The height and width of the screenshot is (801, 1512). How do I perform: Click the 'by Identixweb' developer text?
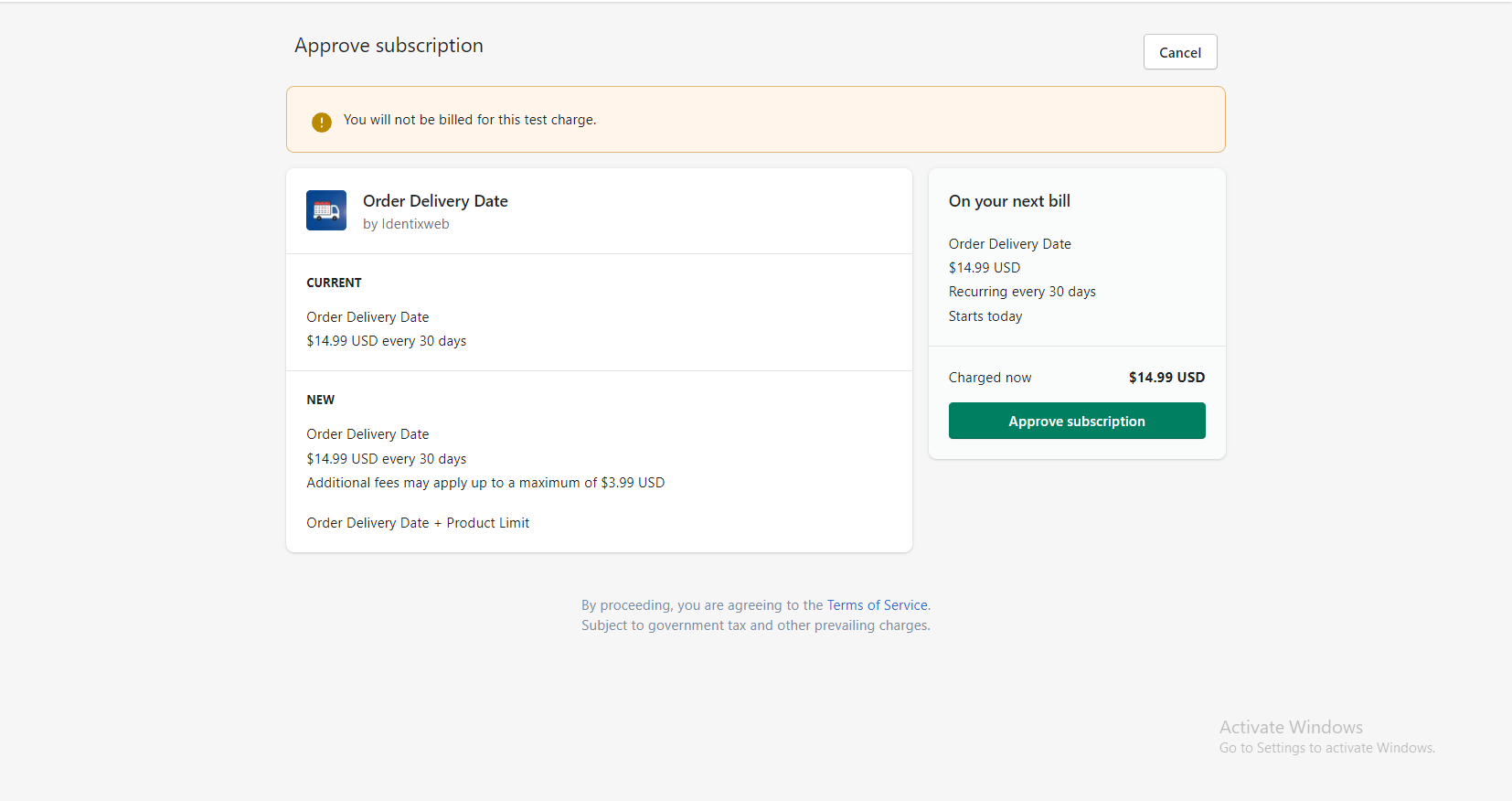(406, 224)
